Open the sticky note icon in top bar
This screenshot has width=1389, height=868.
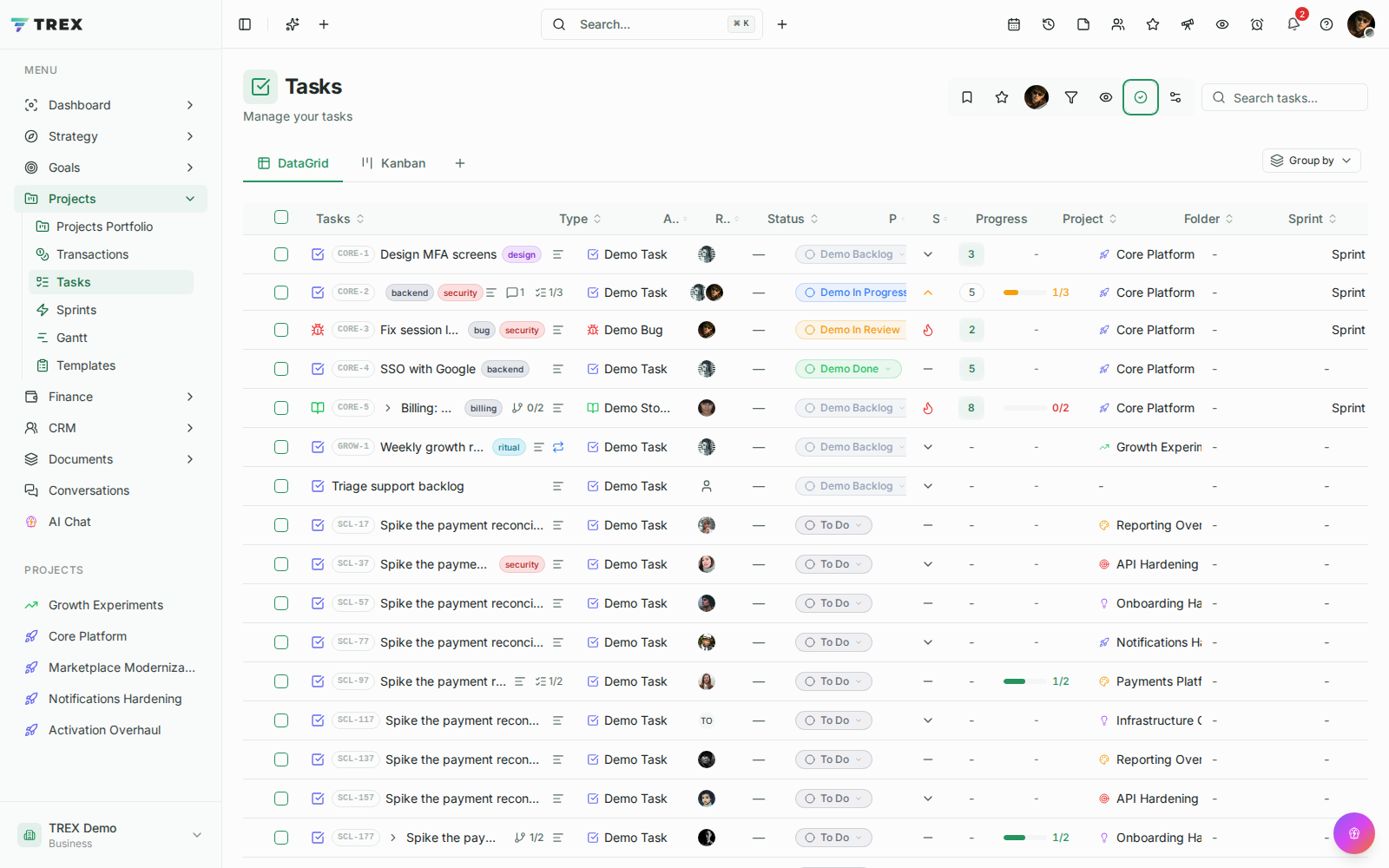[x=1083, y=24]
